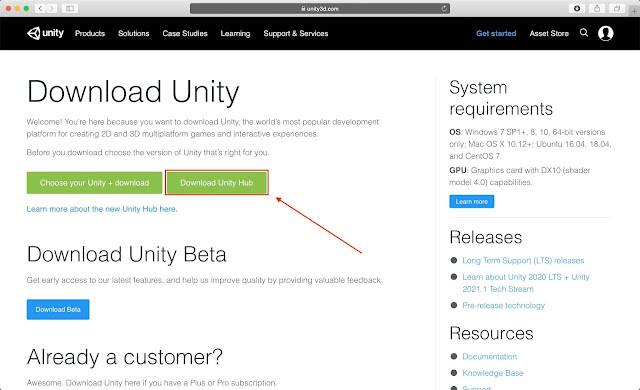Go back with Safari's back arrow
This screenshot has width=640, height=390.
coord(40,8)
